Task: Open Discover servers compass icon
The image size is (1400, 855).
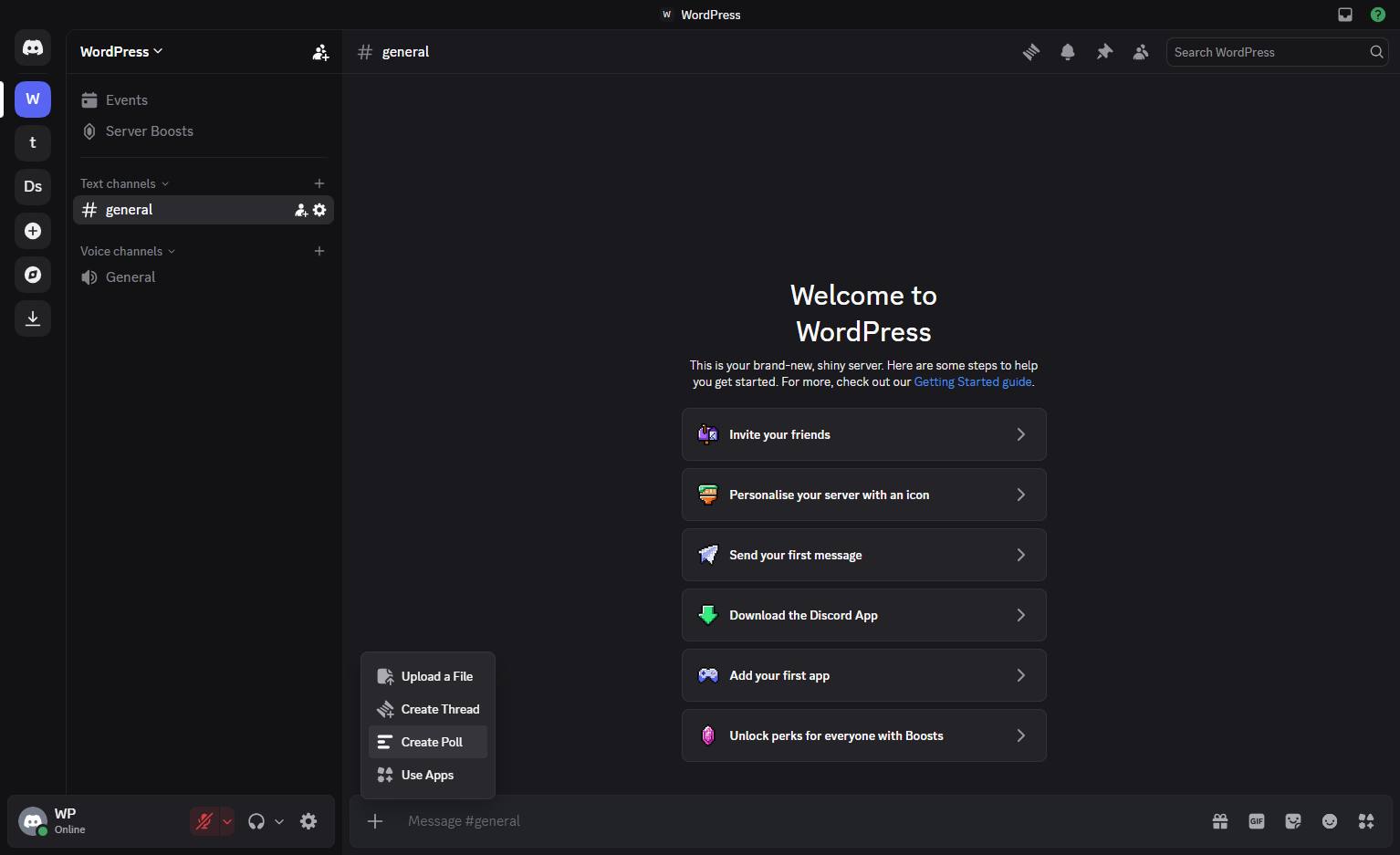Action: (x=33, y=275)
